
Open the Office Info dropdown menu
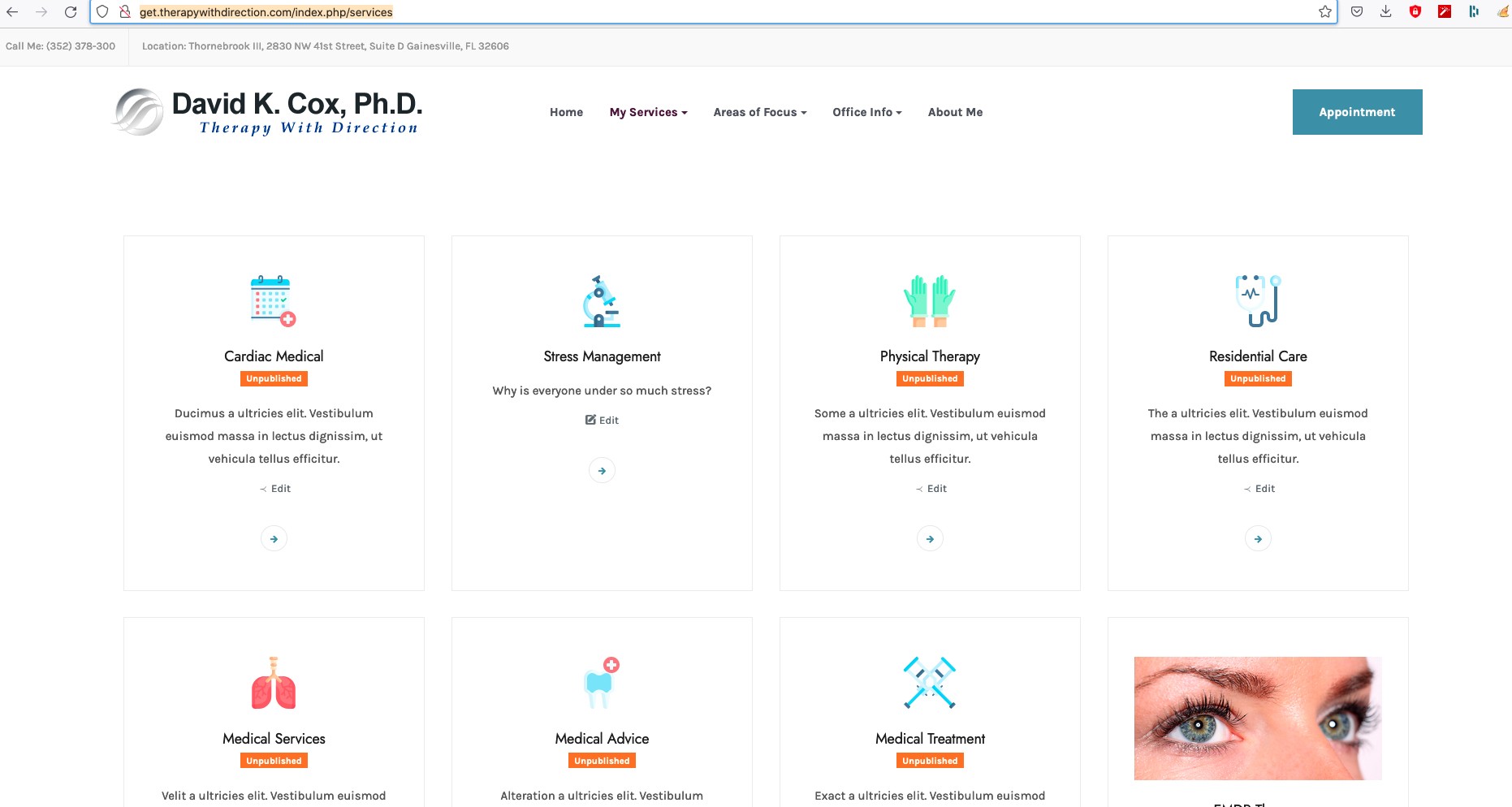point(867,112)
